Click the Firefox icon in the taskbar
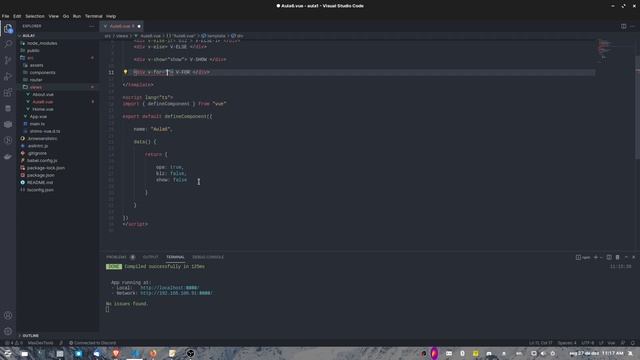The image size is (640, 360). point(153,353)
